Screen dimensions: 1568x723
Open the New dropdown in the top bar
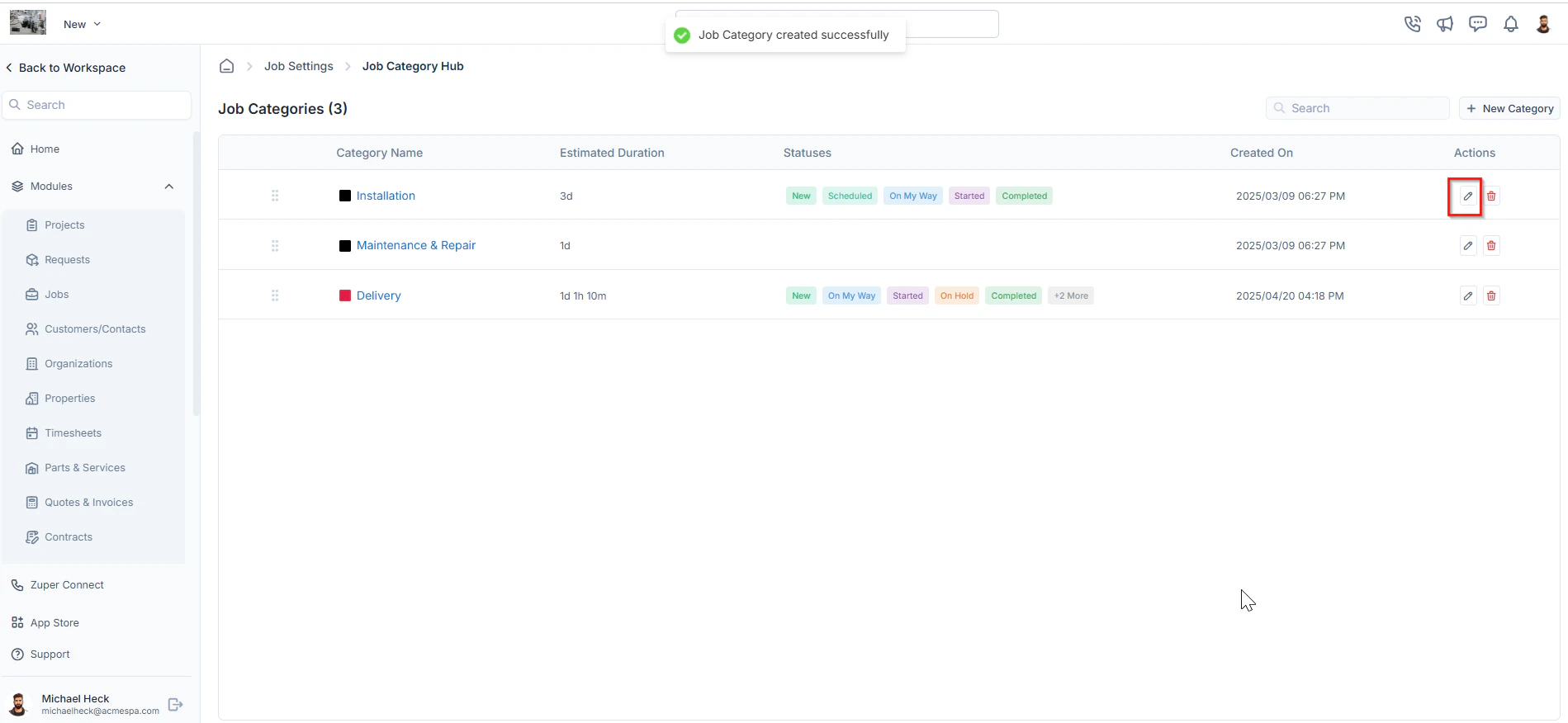pos(82,24)
